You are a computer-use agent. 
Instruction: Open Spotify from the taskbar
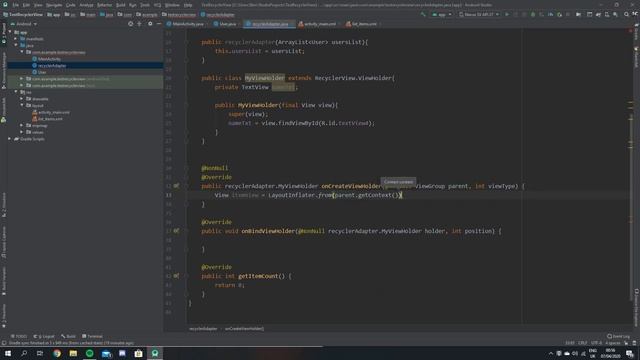click(x=89, y=353)
